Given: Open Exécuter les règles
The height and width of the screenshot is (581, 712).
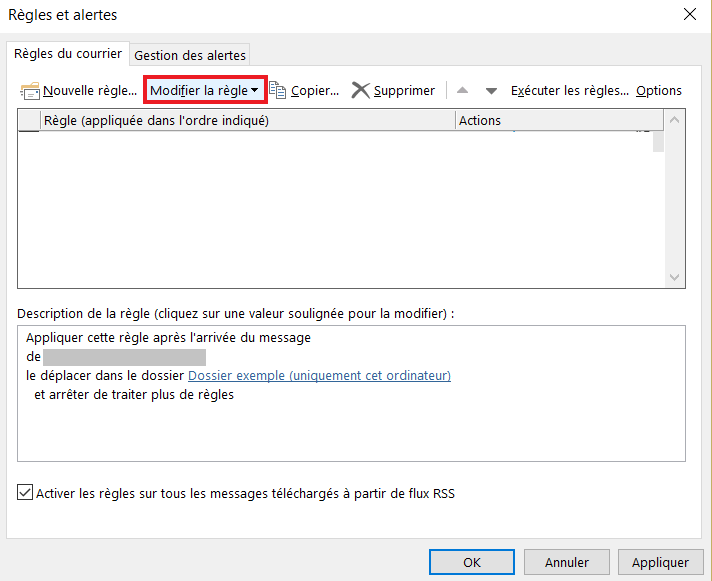Looking at the screenshot, I should pyautogui.click(x=570, y=91).
